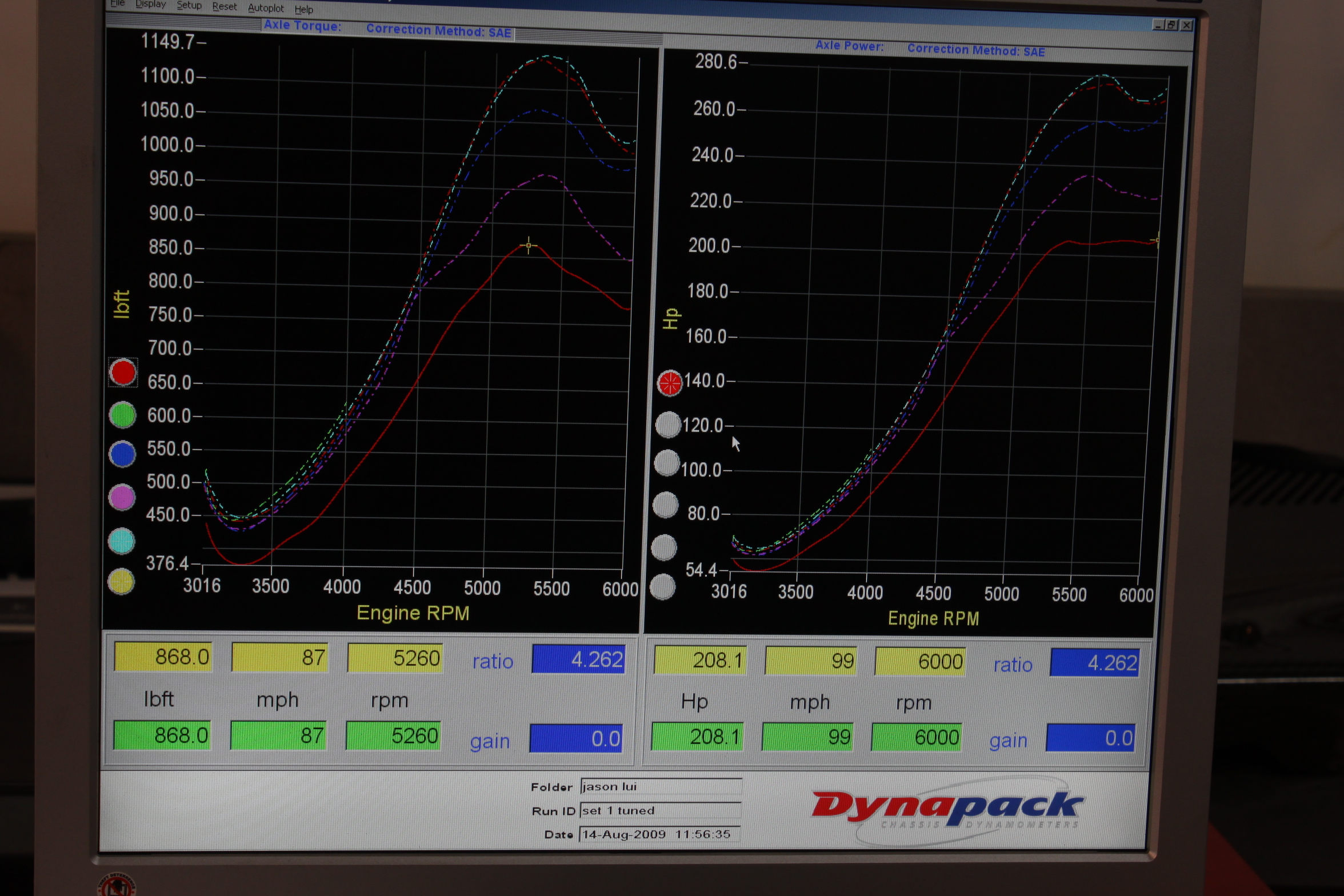Click torque graph Correction Method: SAE label
This screenshot has height=896, width=1344.
coord(438,30)
